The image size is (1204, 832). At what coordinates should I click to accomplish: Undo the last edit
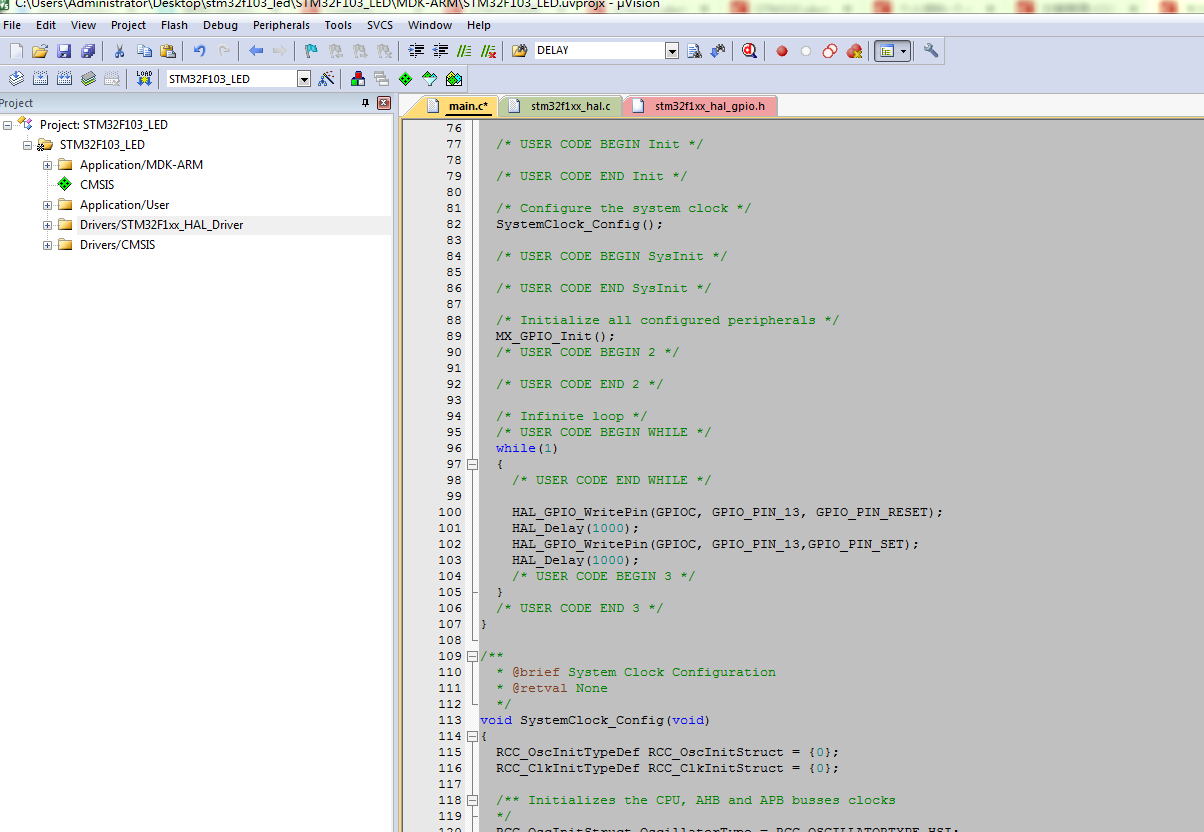click(200, 51)
